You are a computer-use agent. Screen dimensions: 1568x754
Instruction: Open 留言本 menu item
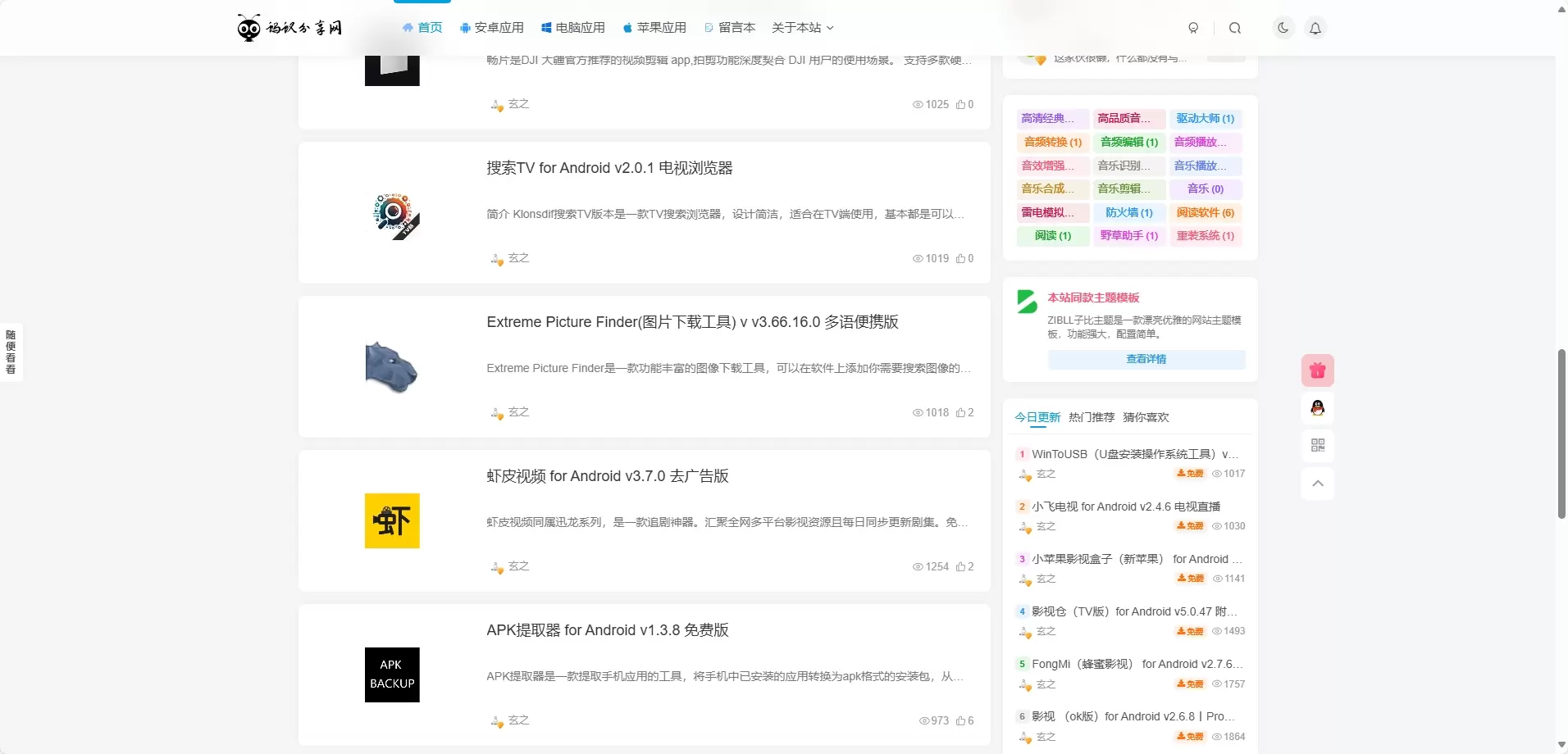729,28
